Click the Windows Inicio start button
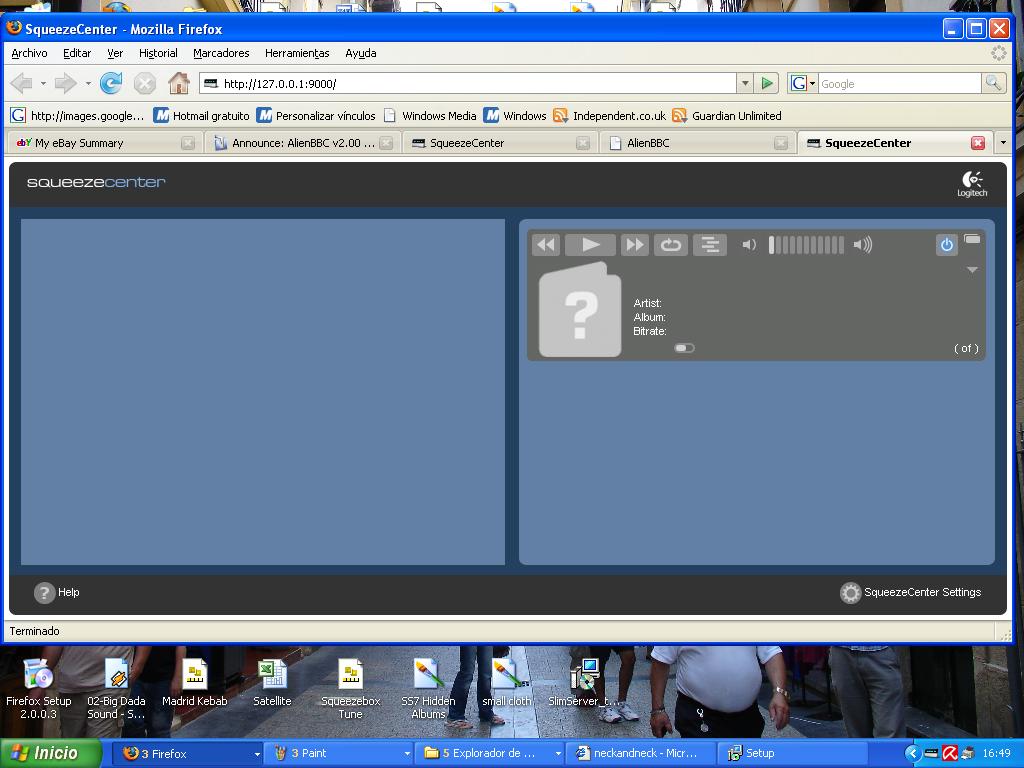This screenshot has width=1024, height=768. click(50, 753)
